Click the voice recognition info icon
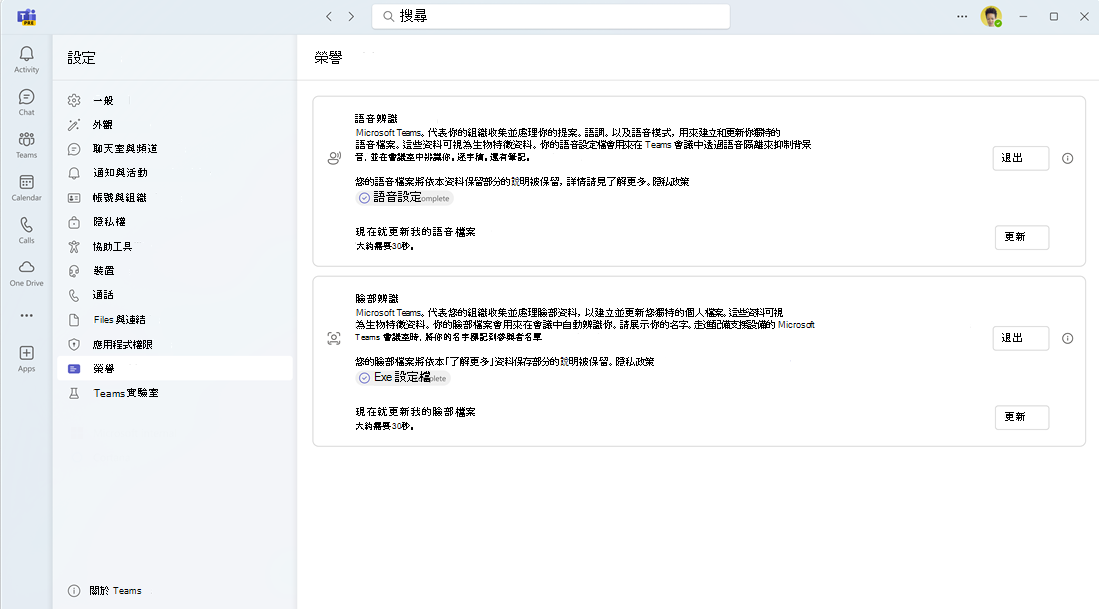Viewport: 1099px width, 609px height. pos(1067,158)
